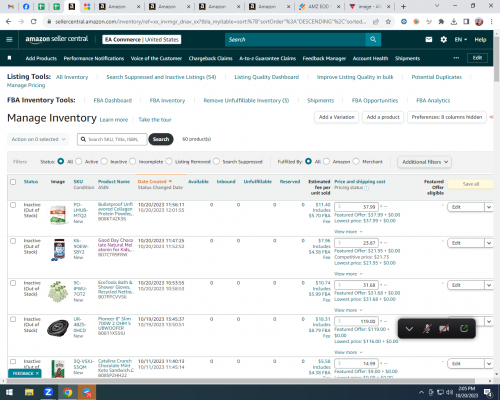Open the Additional filters dropdown
The image size is (500, 400).
point(425,162)
